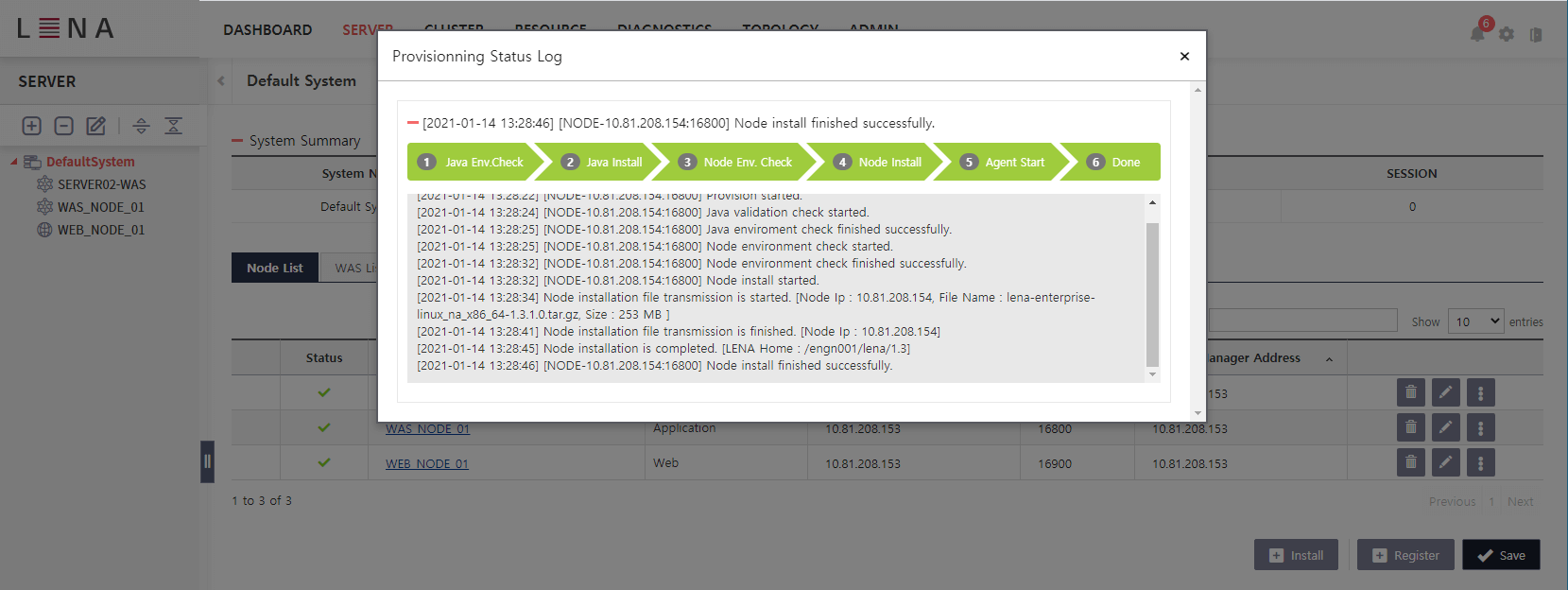Click the sidebar splitter handle
This screenshot has height=590, width=1568.
(x=207, y=462)
